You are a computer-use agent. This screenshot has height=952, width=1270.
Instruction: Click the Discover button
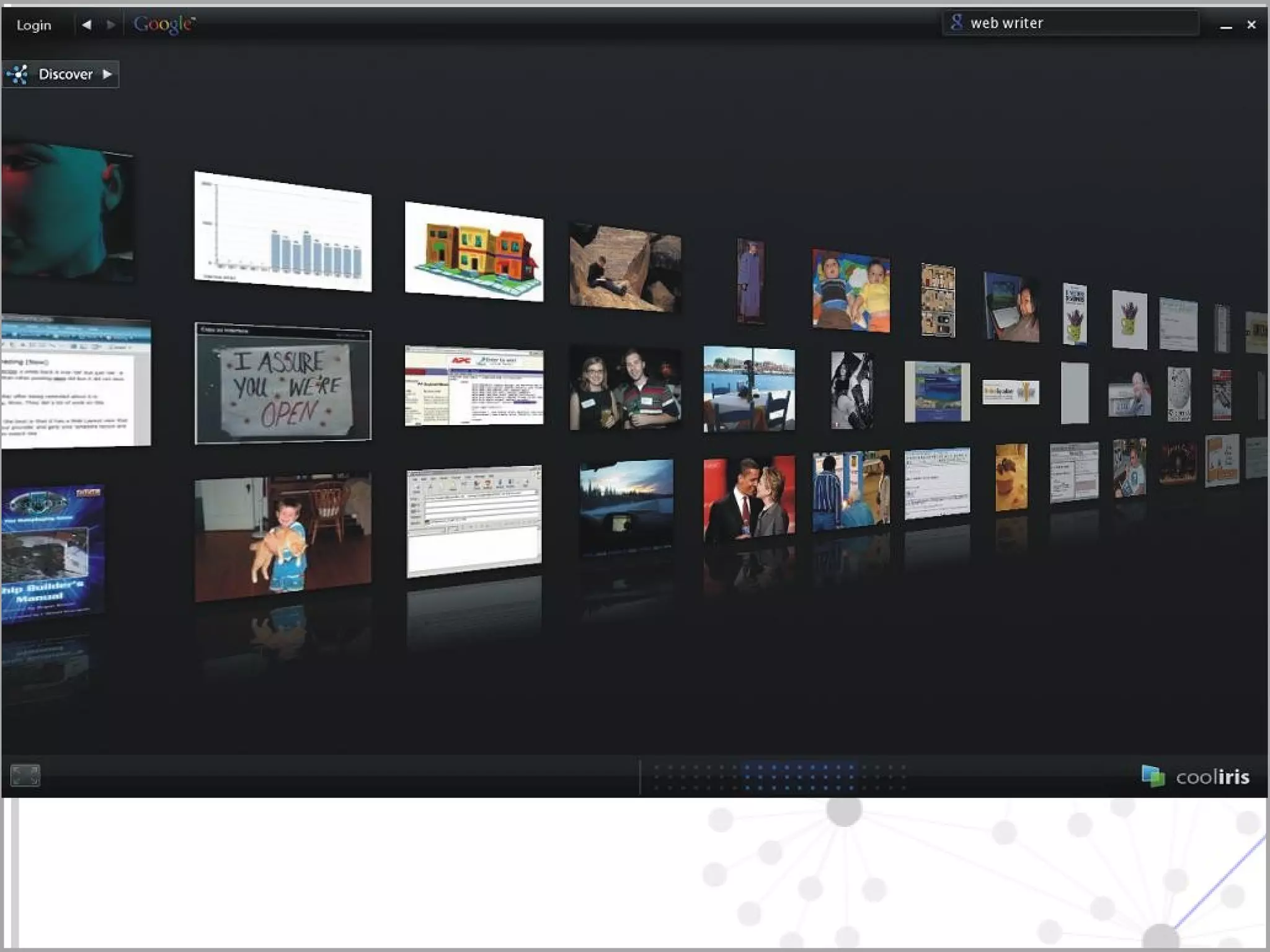(x=65, y=74)
